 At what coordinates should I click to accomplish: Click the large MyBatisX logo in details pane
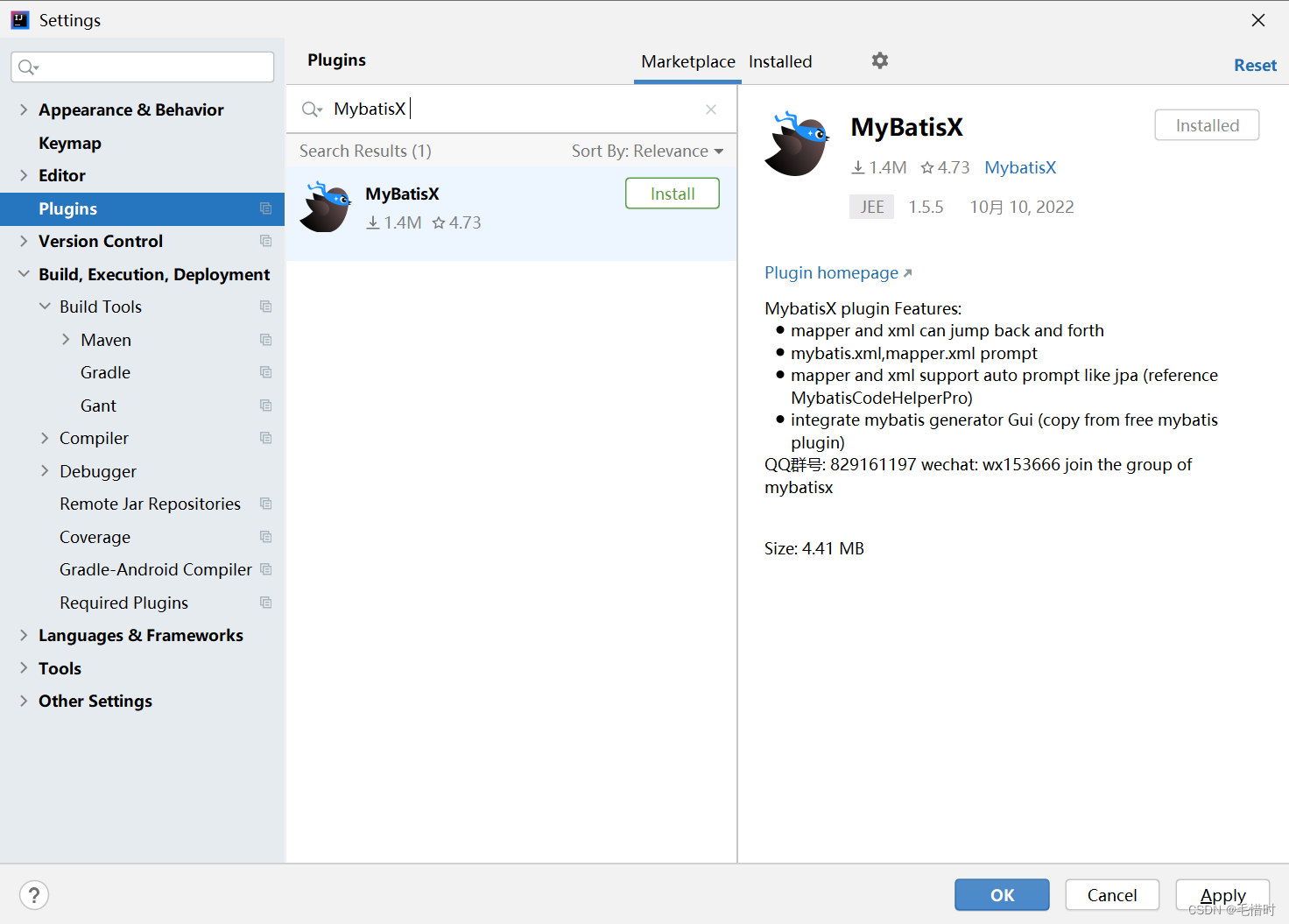797,144
